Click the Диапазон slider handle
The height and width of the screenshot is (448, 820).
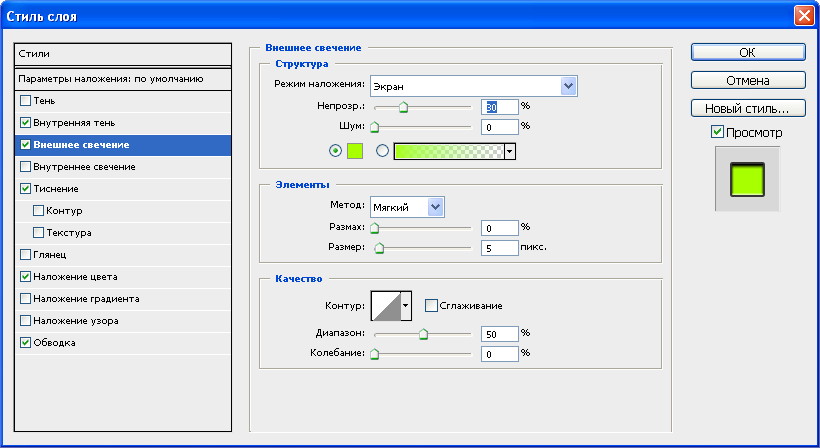click(423, 334)
